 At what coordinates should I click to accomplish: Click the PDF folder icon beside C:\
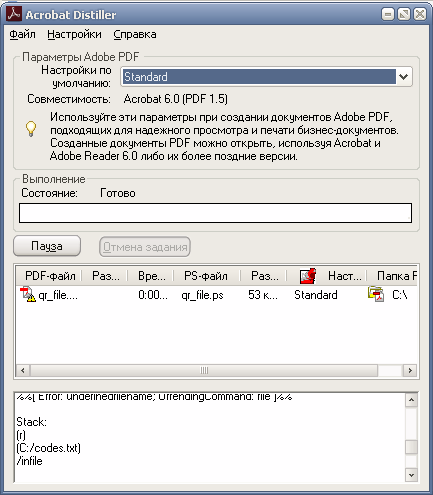tap(375, 295)
